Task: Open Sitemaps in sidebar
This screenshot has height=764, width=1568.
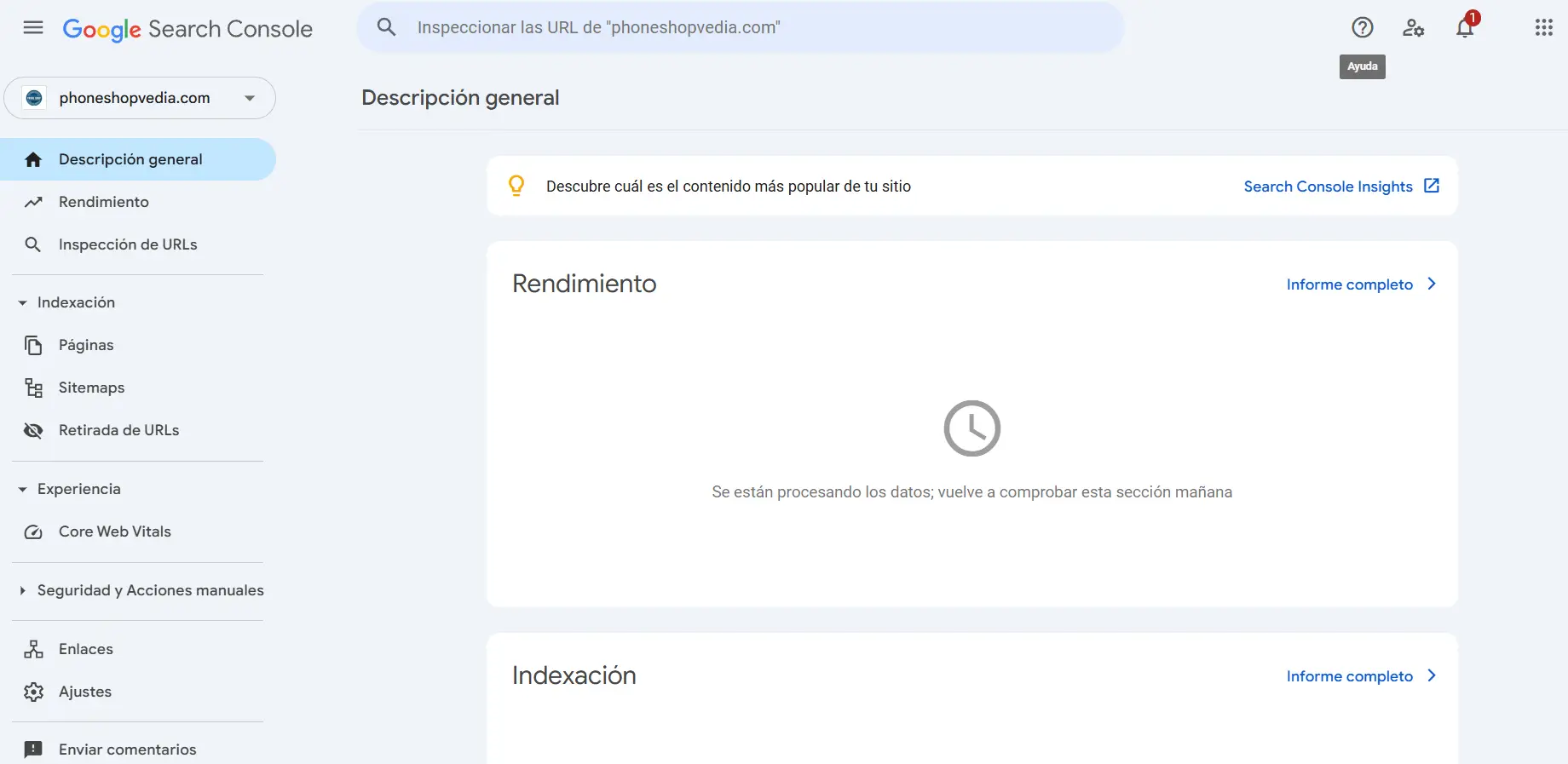Action: tap(138, 388)
